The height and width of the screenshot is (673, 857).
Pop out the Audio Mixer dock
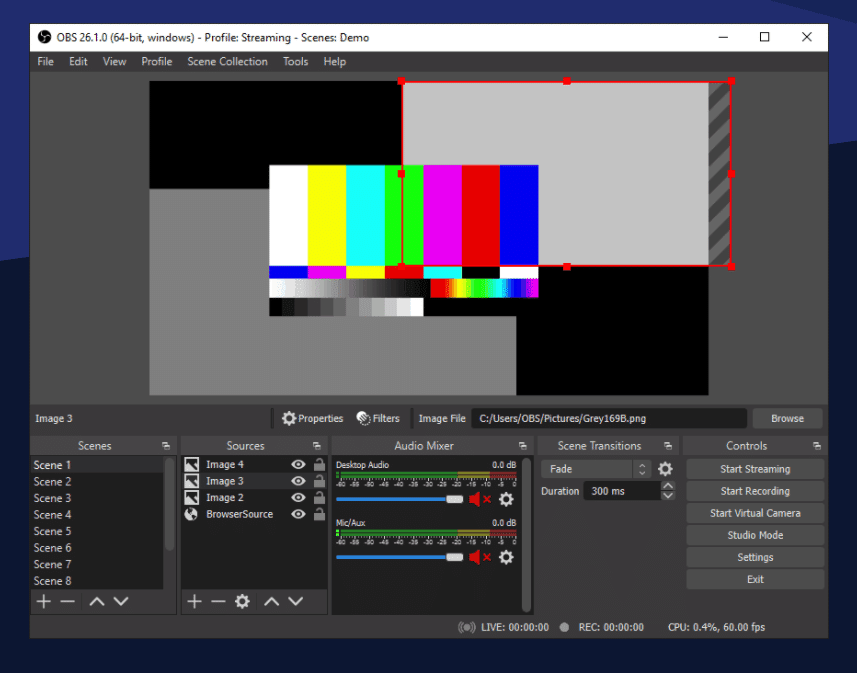click(x=523, y=446)
